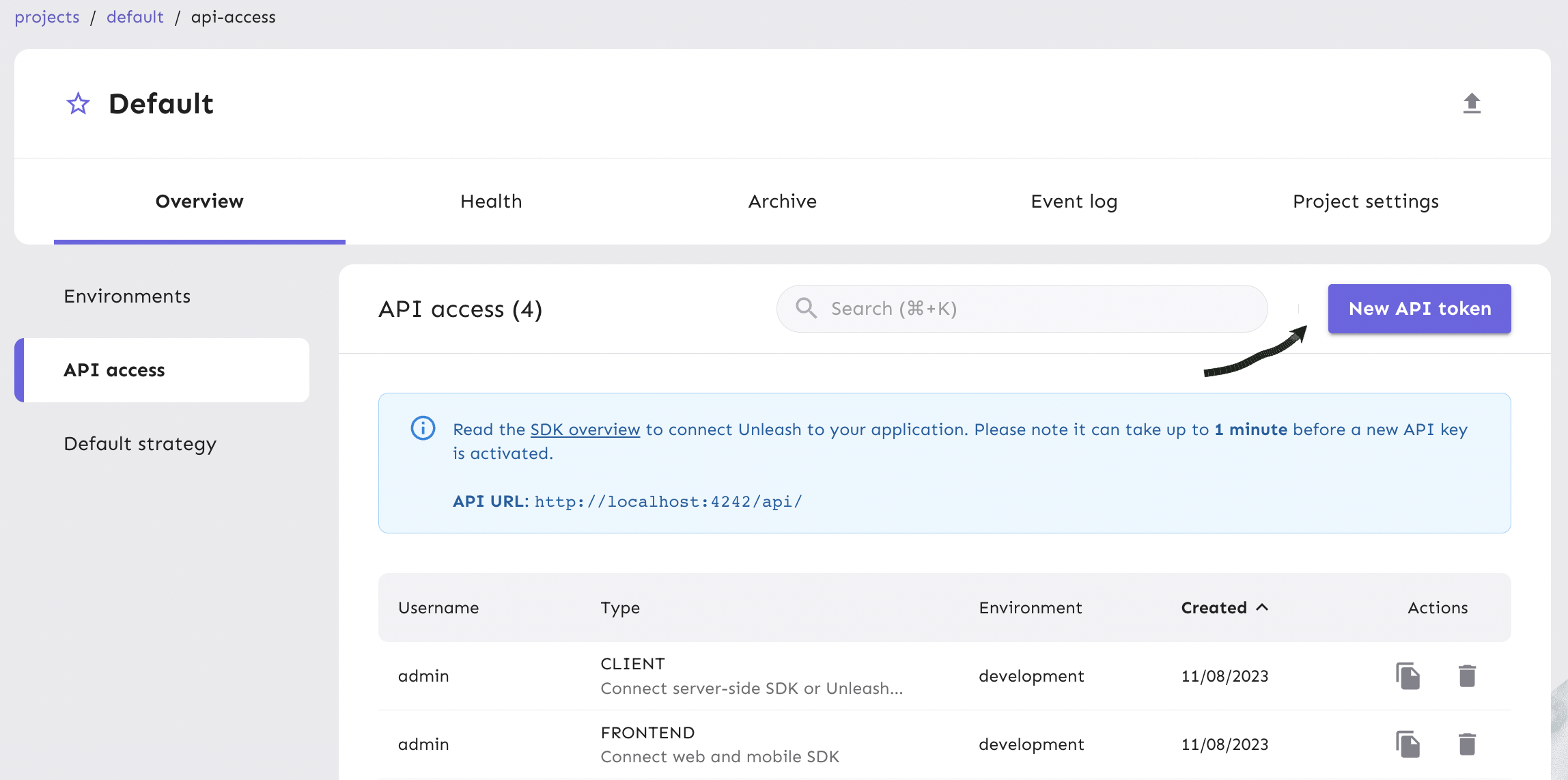
Task: Copy the FRONTEND admin token
Action: coord(1409,744)
